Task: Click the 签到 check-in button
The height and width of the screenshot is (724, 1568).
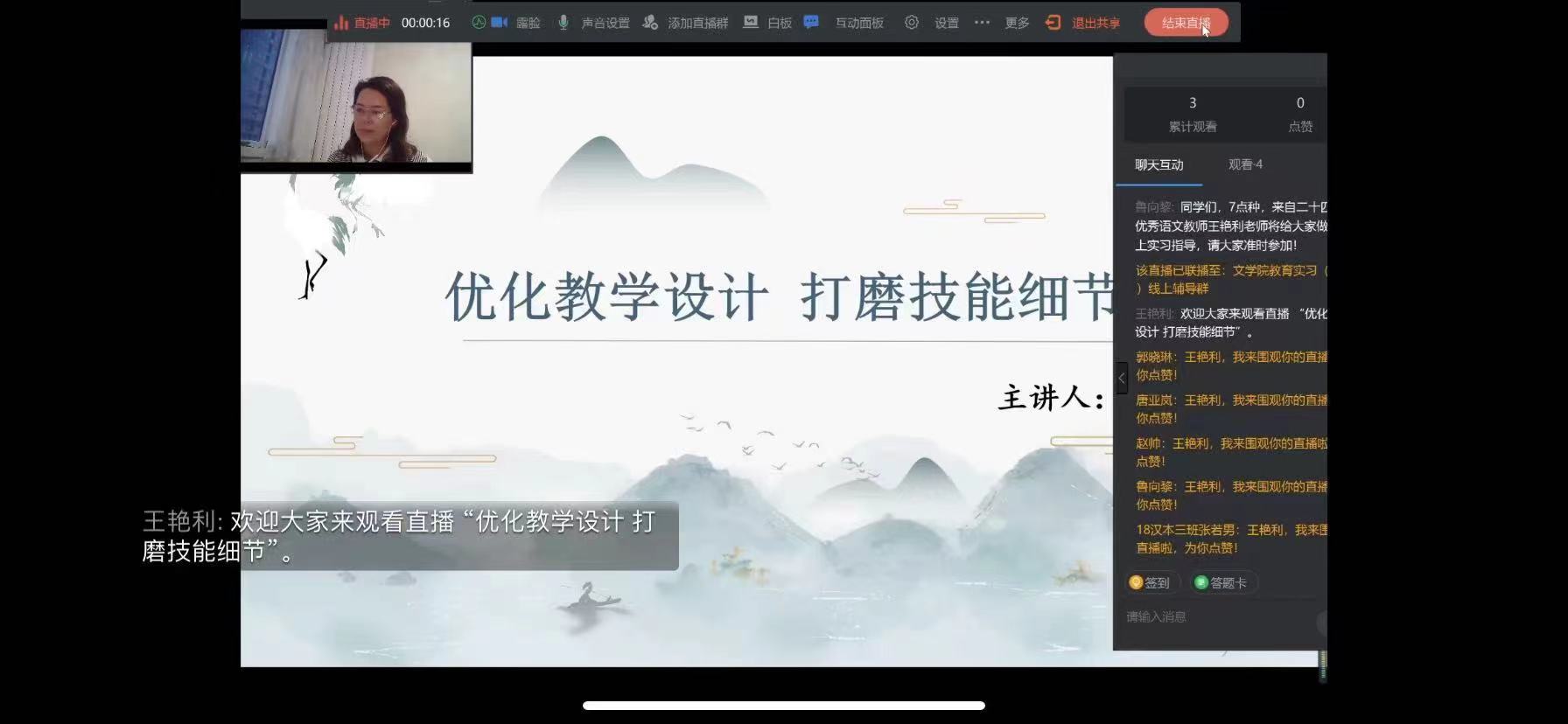Action: [x=1150, y=583]
